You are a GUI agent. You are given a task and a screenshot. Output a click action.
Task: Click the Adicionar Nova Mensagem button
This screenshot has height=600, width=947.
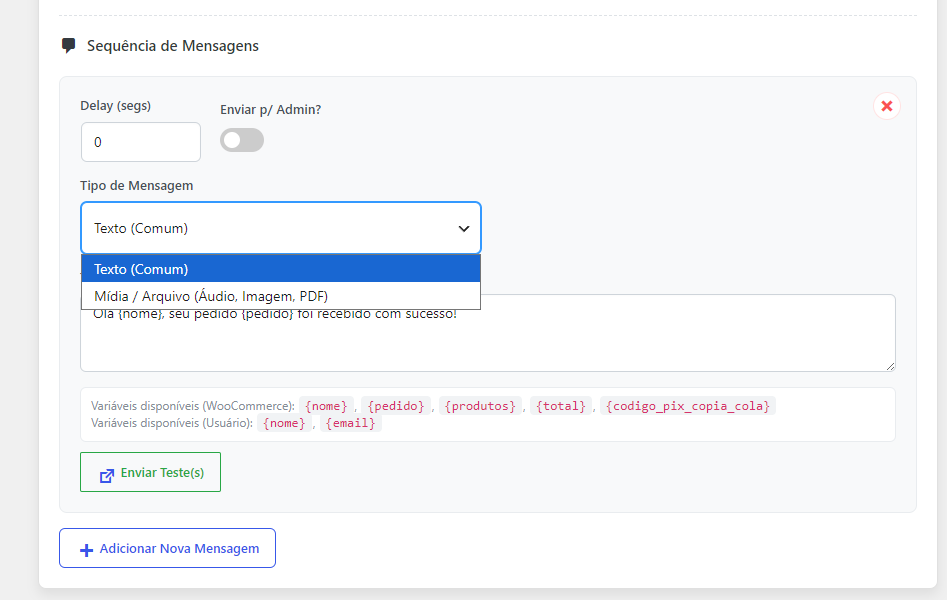(167, 548)
